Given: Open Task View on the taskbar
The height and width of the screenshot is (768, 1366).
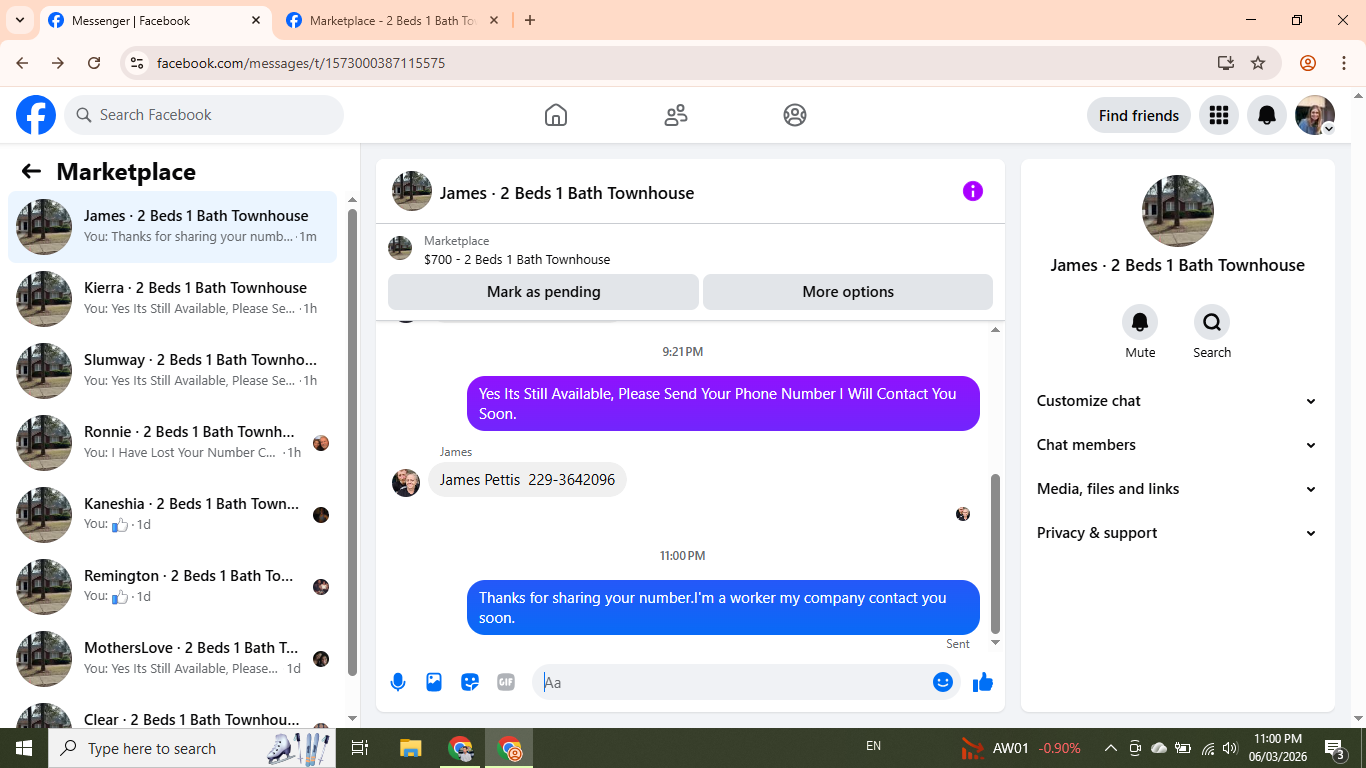Looking at the screenshot, I should pyautogui.click(x=361, y=748).
